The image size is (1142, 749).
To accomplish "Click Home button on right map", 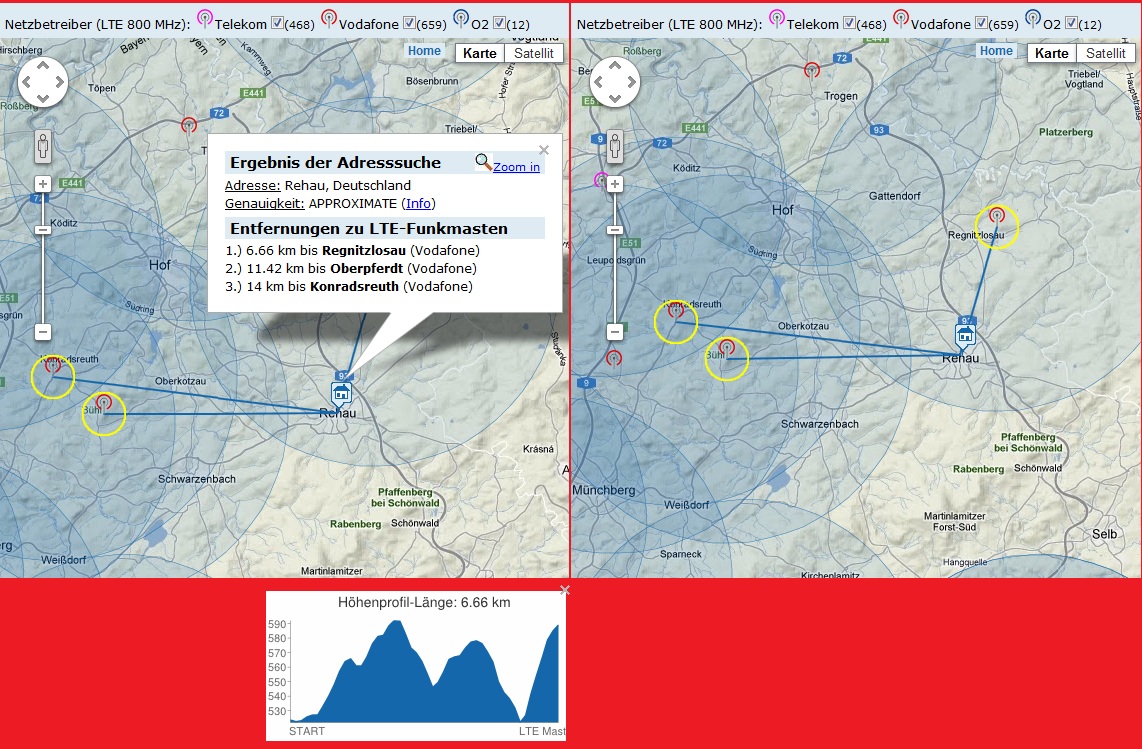I will point(996,51).
